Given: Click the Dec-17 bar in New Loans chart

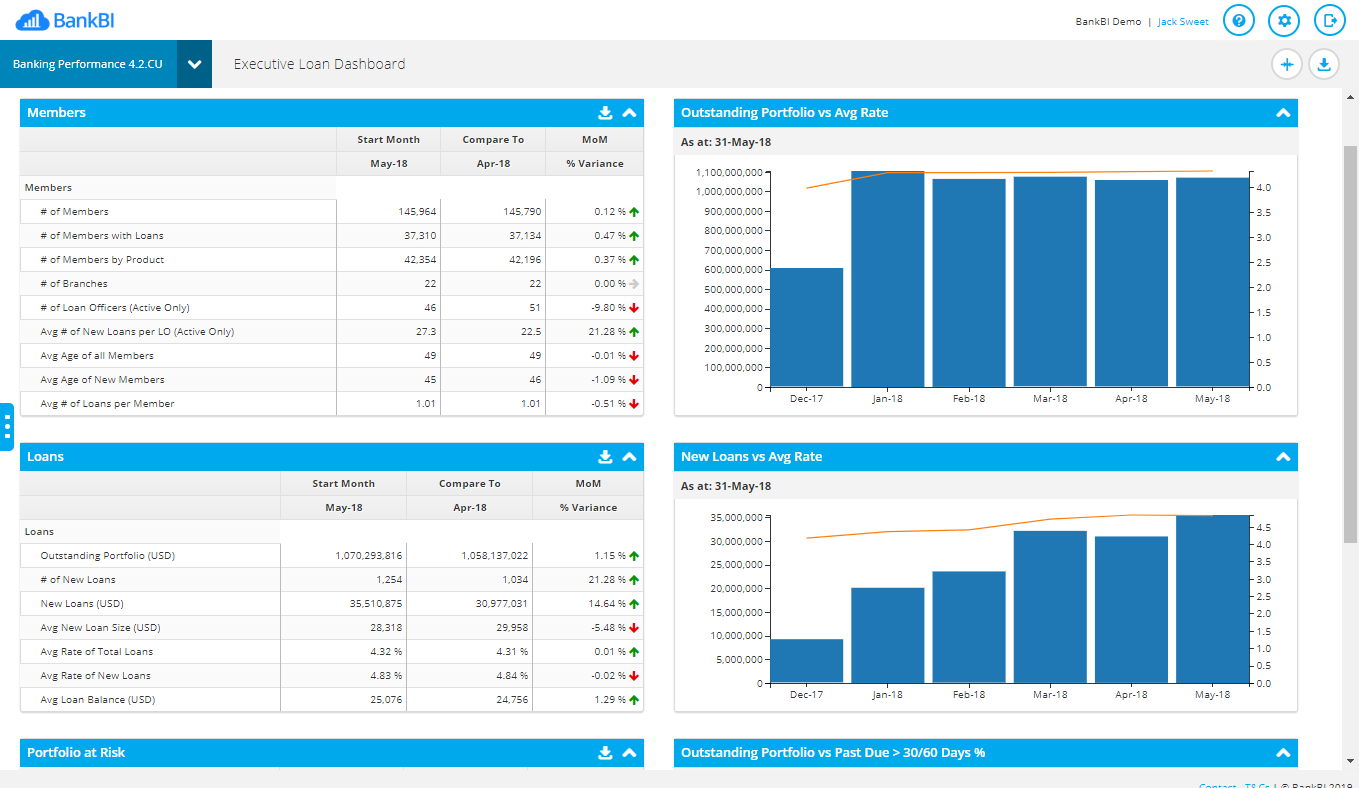Looking at the screenshot, I should 806,660.
